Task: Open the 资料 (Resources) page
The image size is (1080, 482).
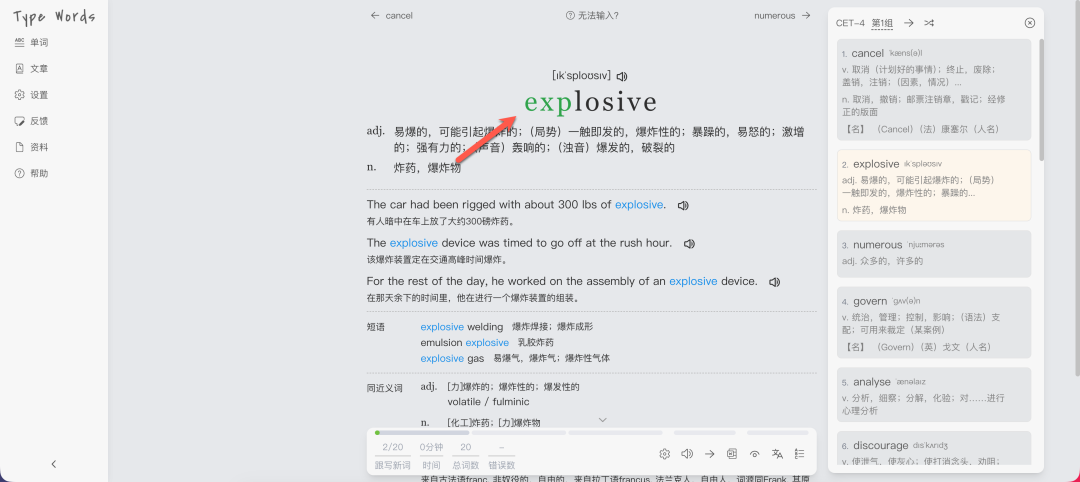Action: 32,147
